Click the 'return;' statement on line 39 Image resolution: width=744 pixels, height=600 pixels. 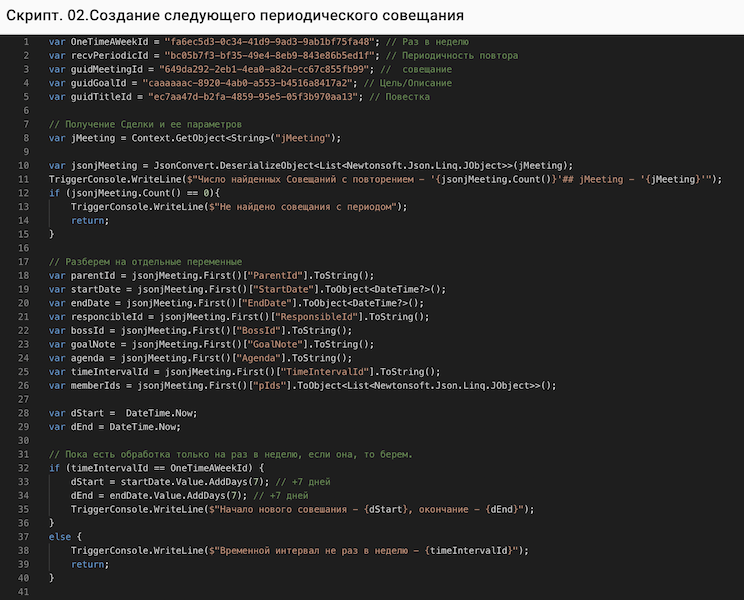click(x=90, y=564)
